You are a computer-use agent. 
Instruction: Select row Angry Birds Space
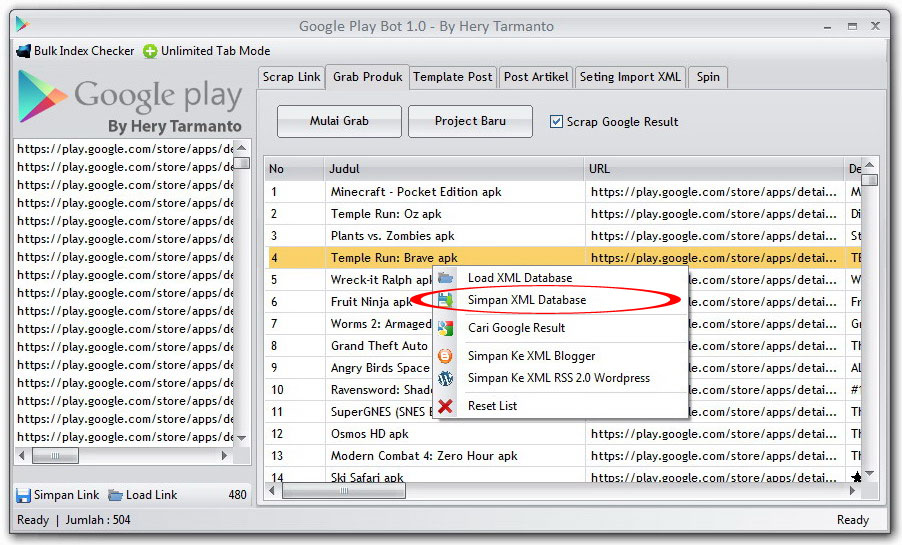pos(380,368)
